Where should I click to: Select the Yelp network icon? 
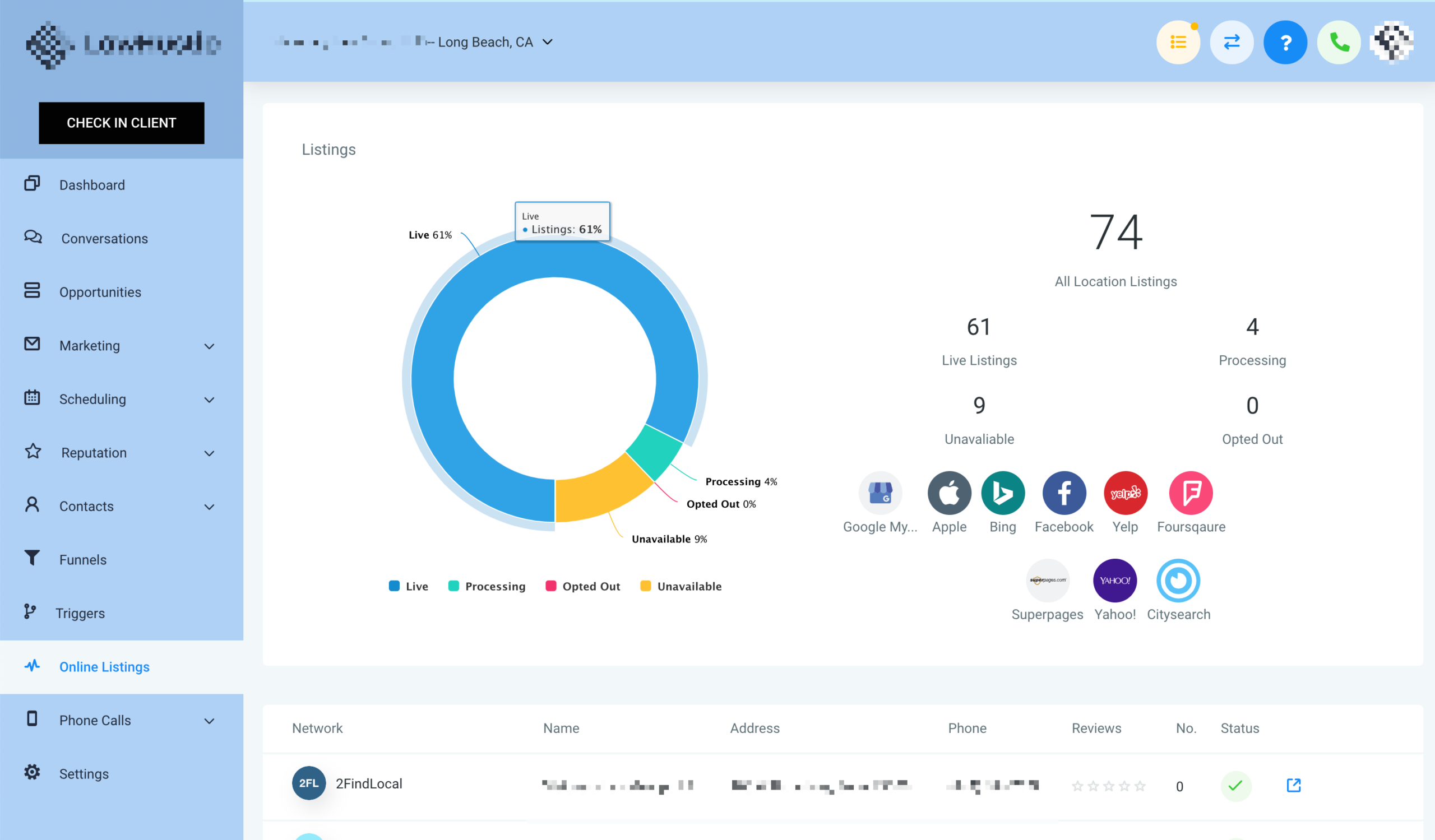click(x=1125, y=492)
